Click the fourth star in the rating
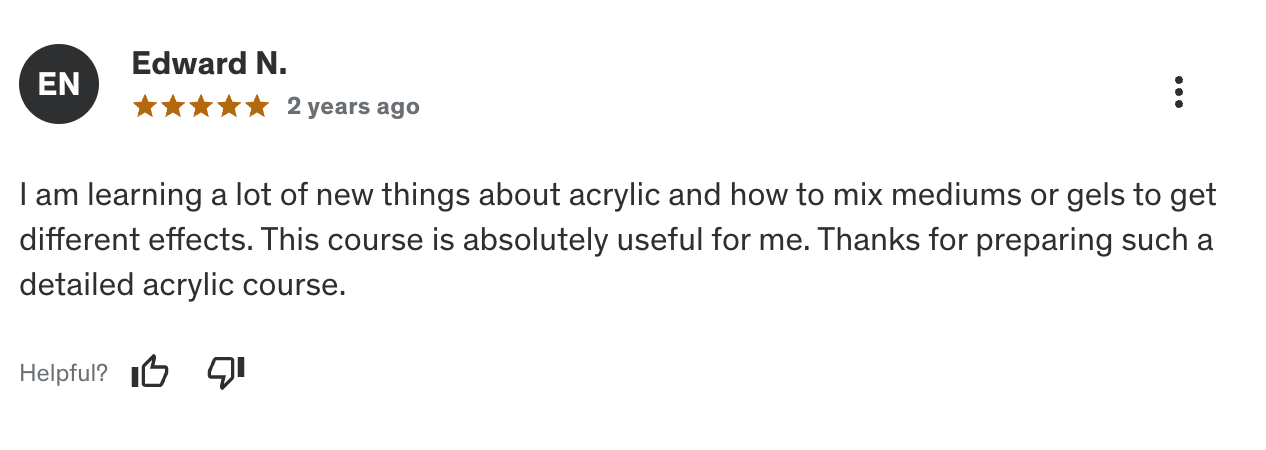This screenshot has height=450, width=1266. click(229, 106)
